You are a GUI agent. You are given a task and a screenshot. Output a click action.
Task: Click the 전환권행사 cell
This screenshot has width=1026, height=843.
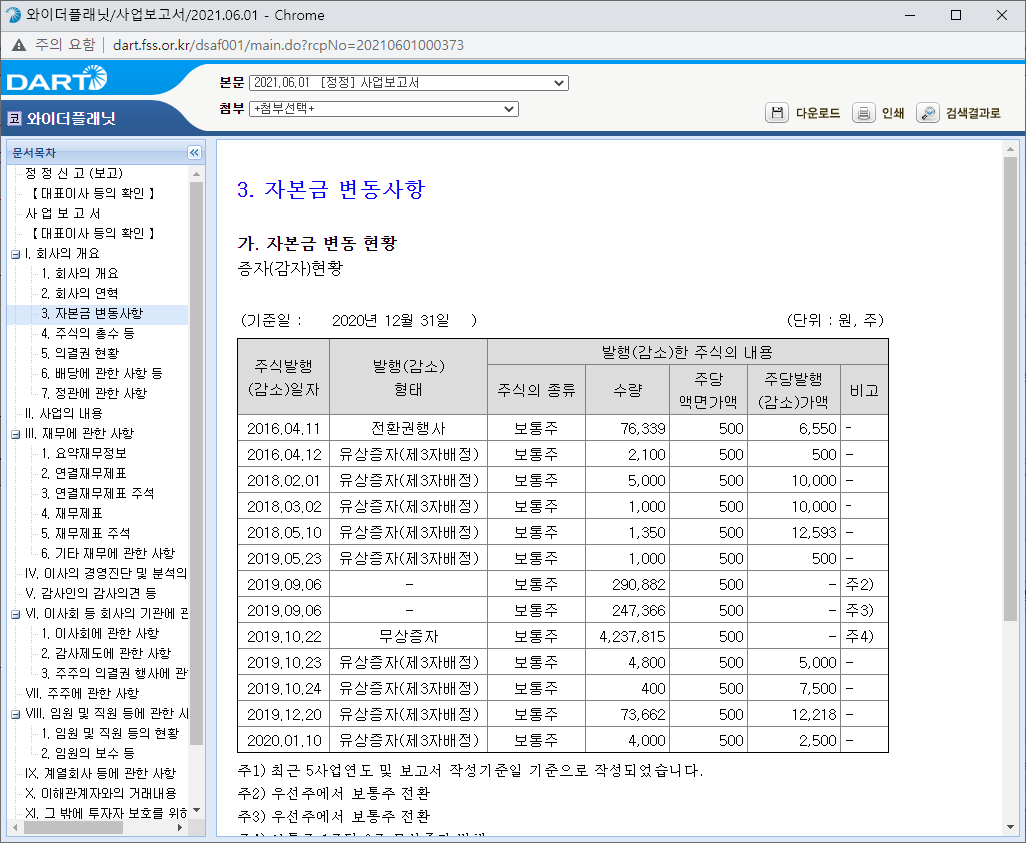pyautogui.click(x=408, y=429)
